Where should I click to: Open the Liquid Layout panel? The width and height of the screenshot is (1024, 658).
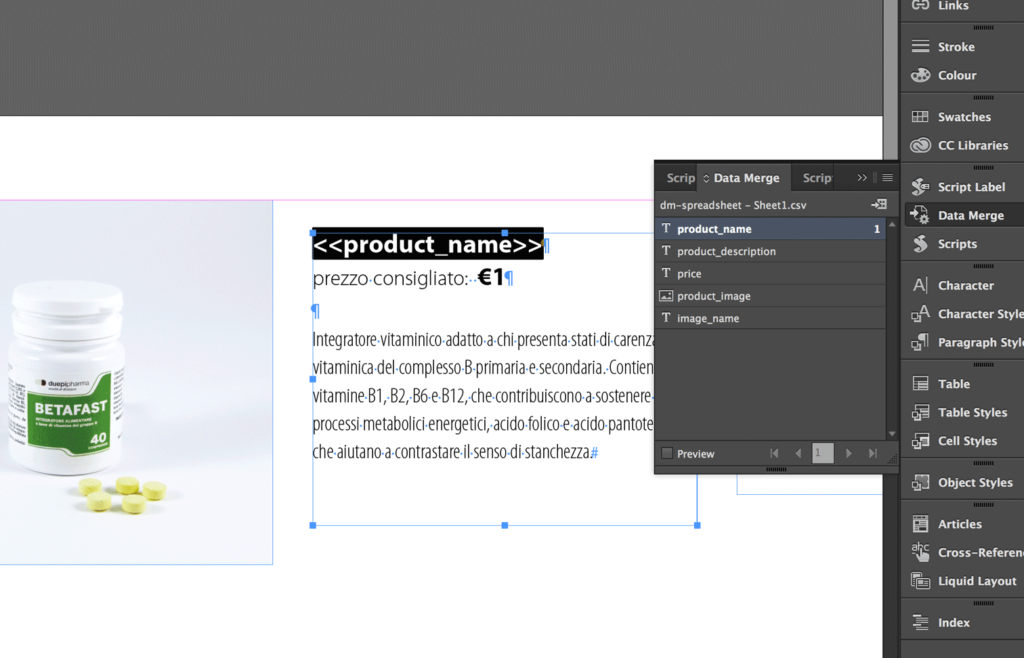962,581
